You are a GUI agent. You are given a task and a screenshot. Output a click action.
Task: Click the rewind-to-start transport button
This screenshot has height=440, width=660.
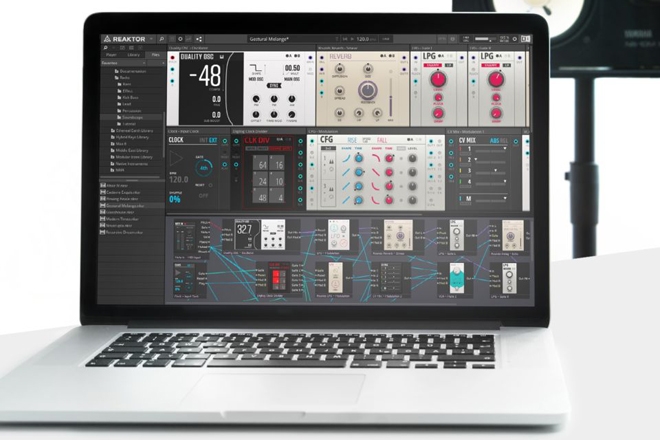(345, 39)
